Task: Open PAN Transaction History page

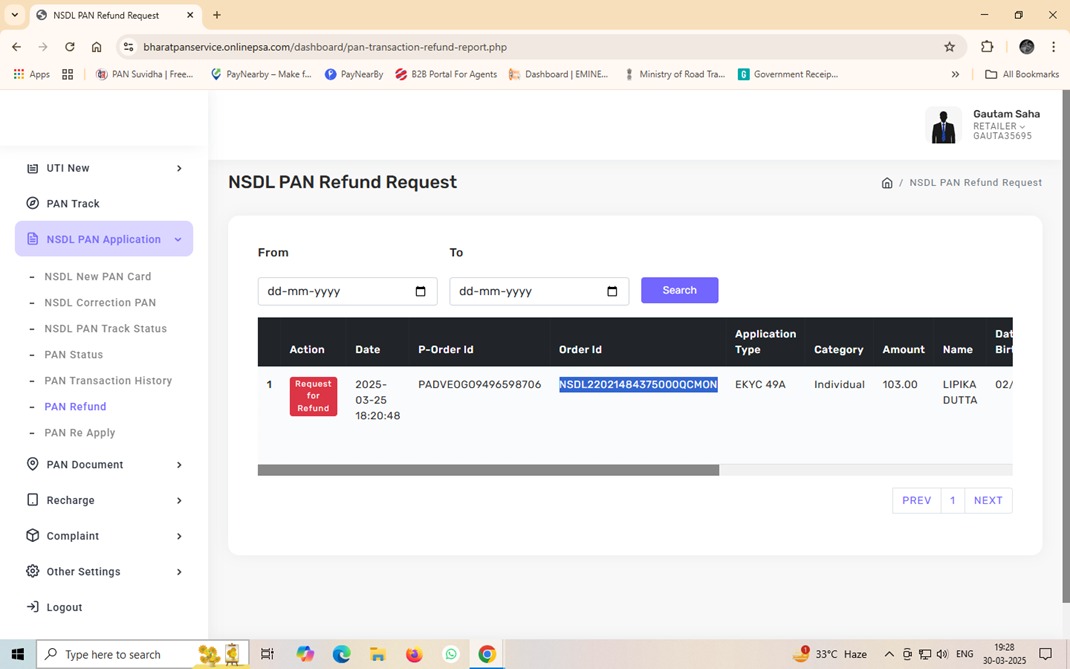Action: (x=108, y=381)
